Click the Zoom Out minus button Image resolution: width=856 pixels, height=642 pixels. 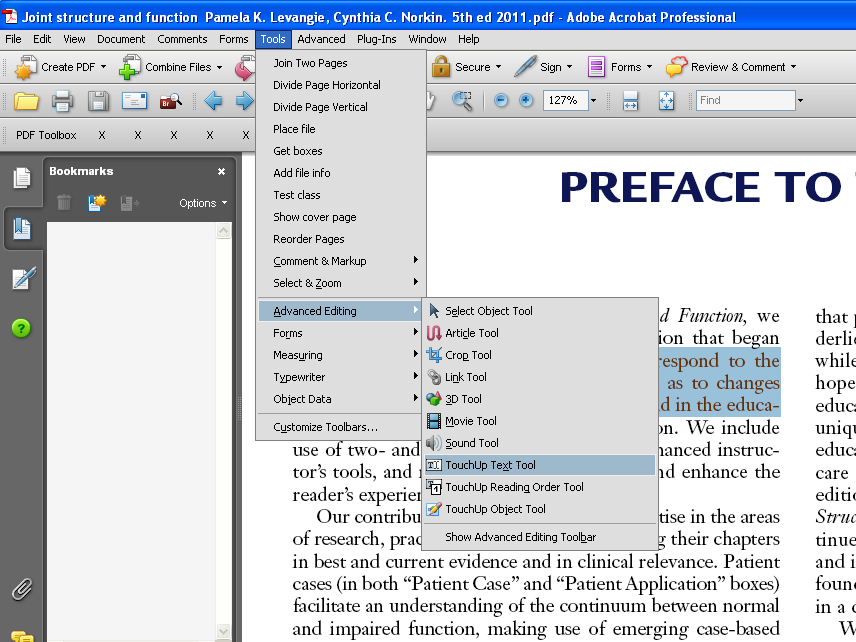click(501, 100)
